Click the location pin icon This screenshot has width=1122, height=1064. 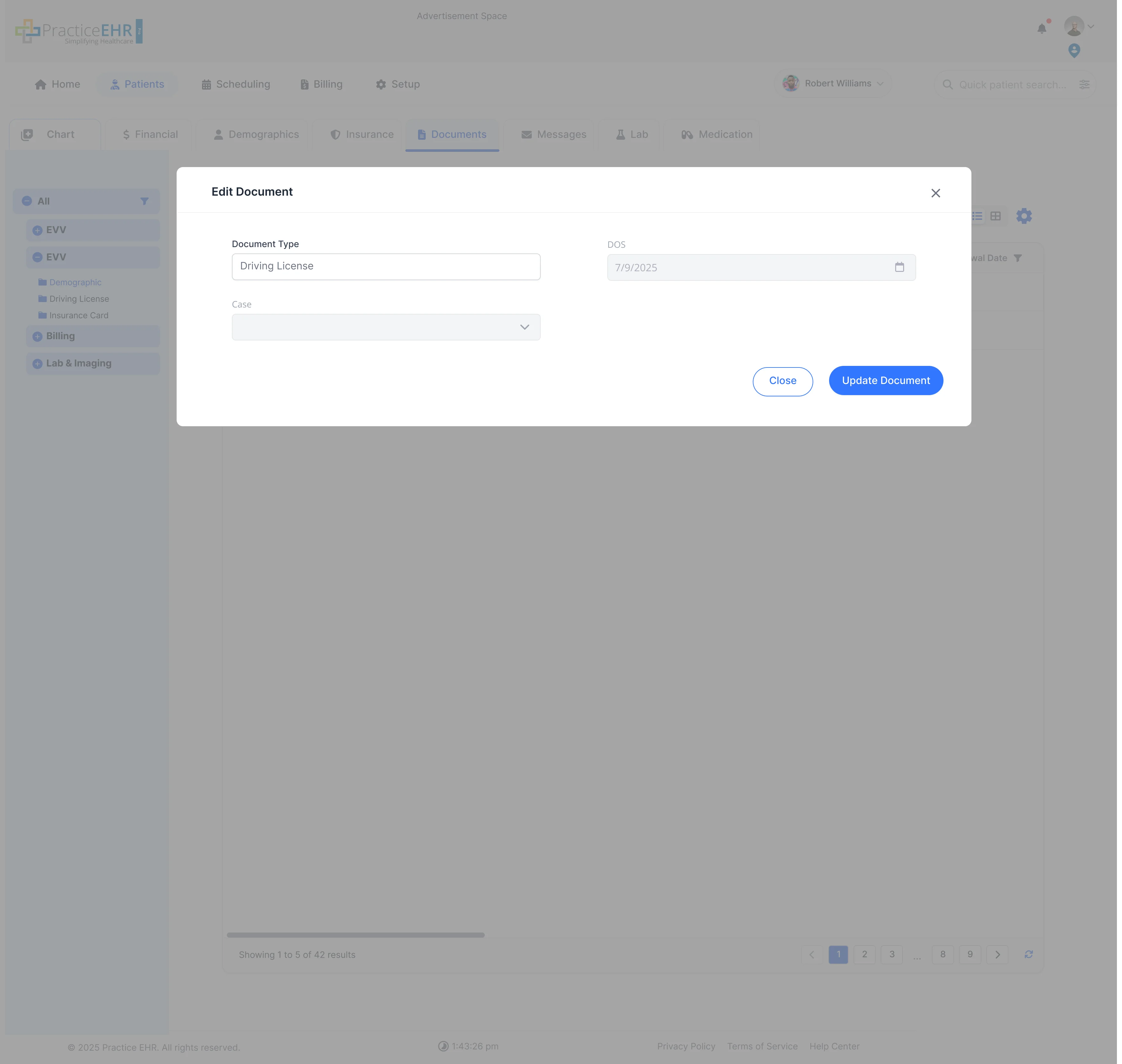tap(1074, 51)
